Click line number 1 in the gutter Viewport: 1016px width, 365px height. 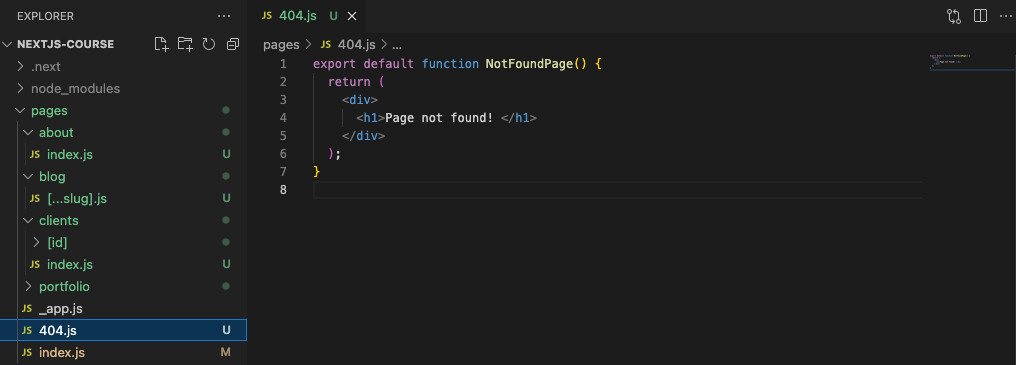[283, 64]
